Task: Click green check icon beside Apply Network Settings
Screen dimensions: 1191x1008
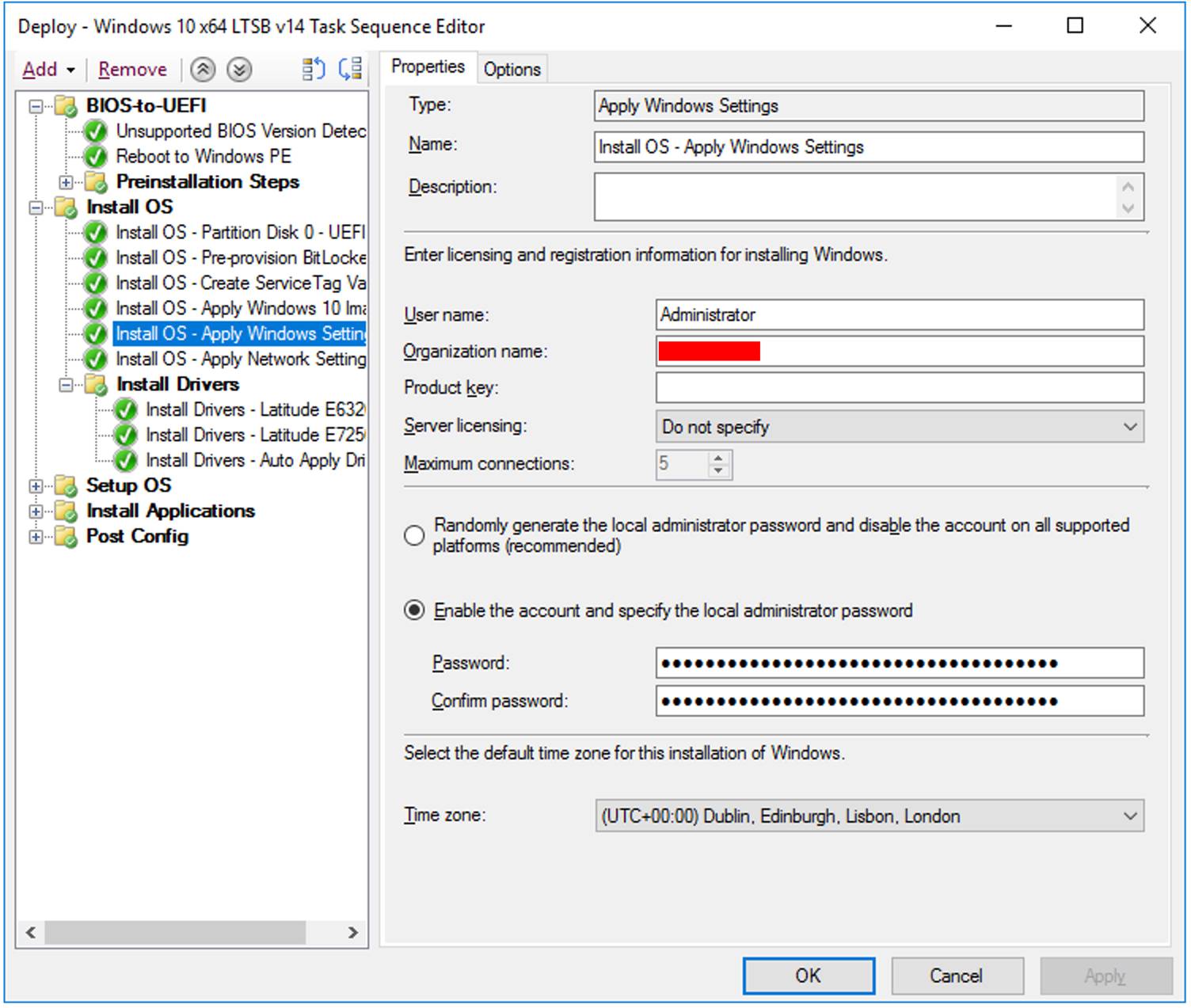Action: (96, 359)
